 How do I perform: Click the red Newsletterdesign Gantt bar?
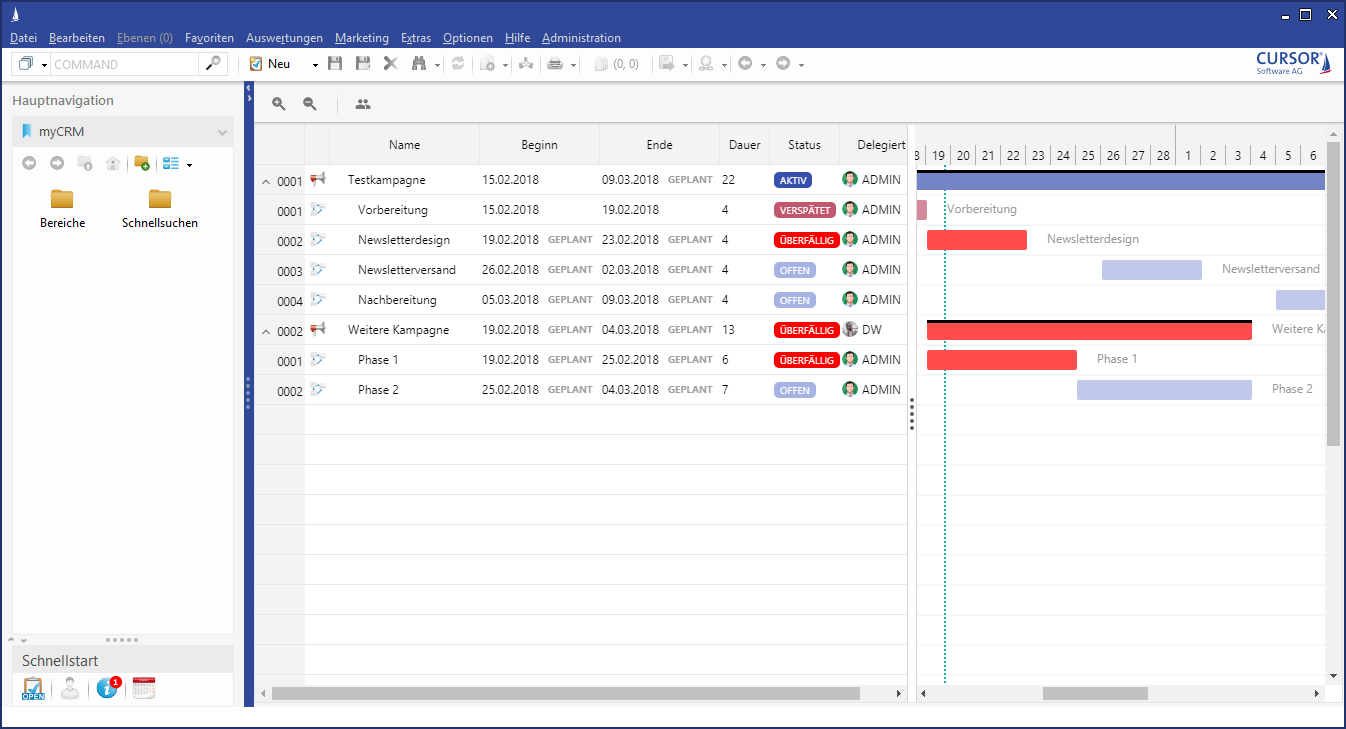[976, 240]
